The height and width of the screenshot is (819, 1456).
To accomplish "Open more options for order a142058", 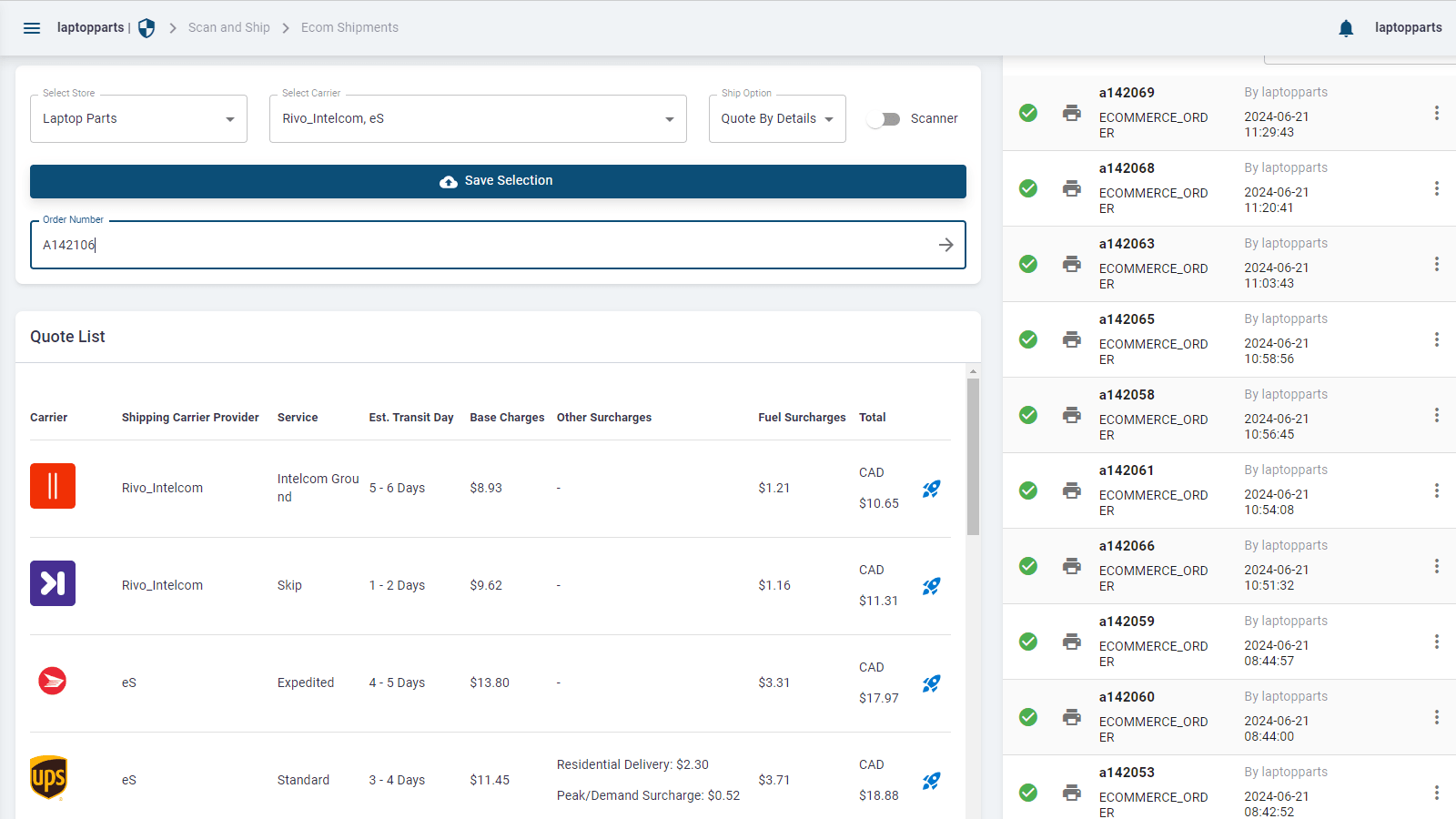I will (1437, 415).
